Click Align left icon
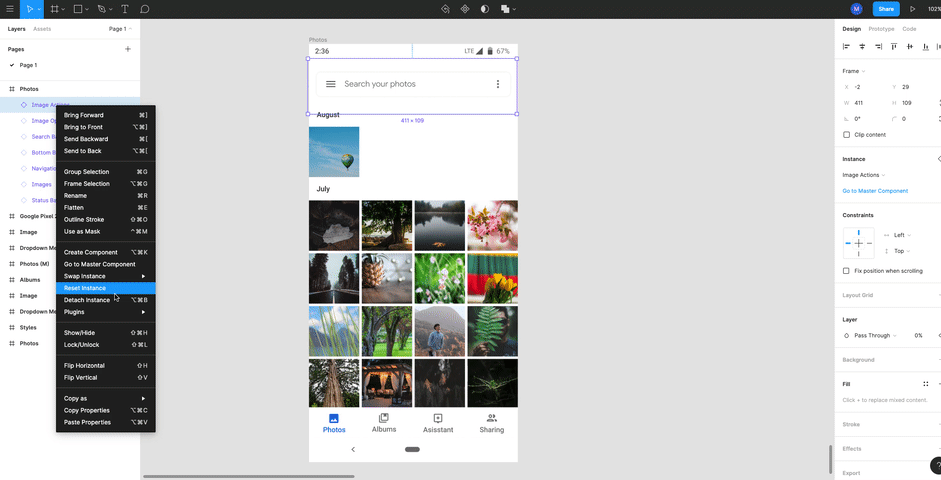 (x=846, y=47)
